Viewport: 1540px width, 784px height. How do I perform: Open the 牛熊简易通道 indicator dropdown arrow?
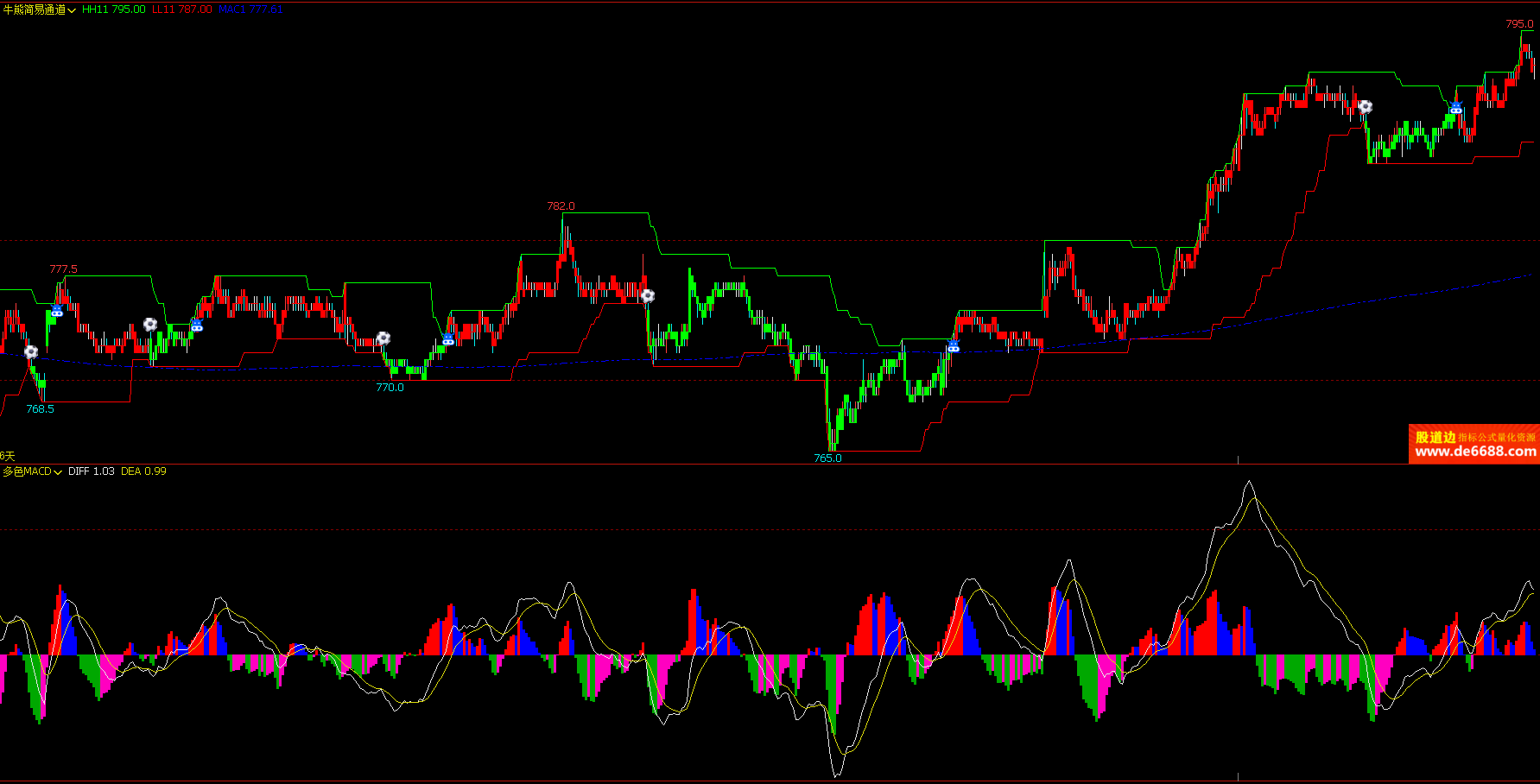click(72, 10)
